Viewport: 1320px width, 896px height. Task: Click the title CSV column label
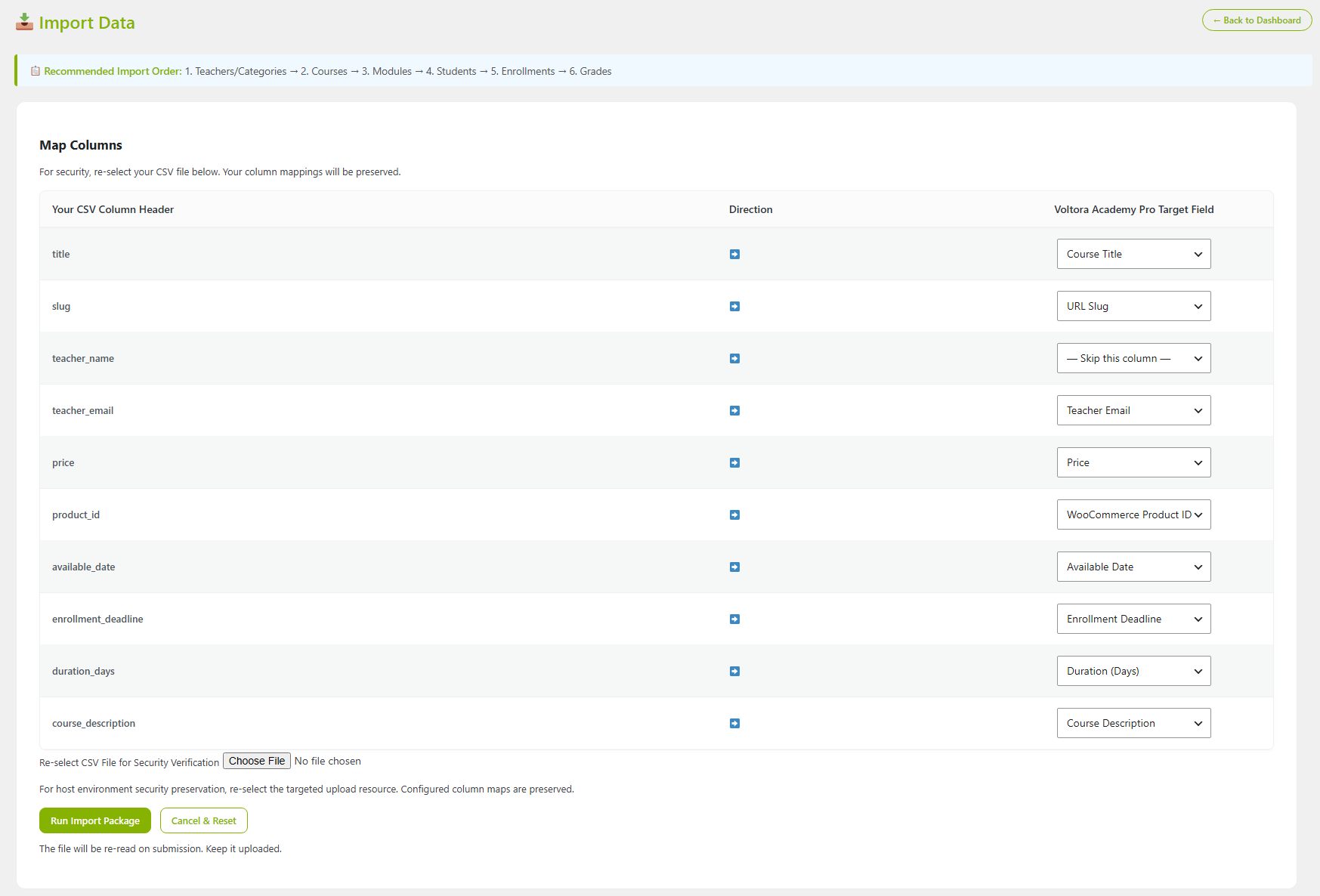(x=61, y=254)
